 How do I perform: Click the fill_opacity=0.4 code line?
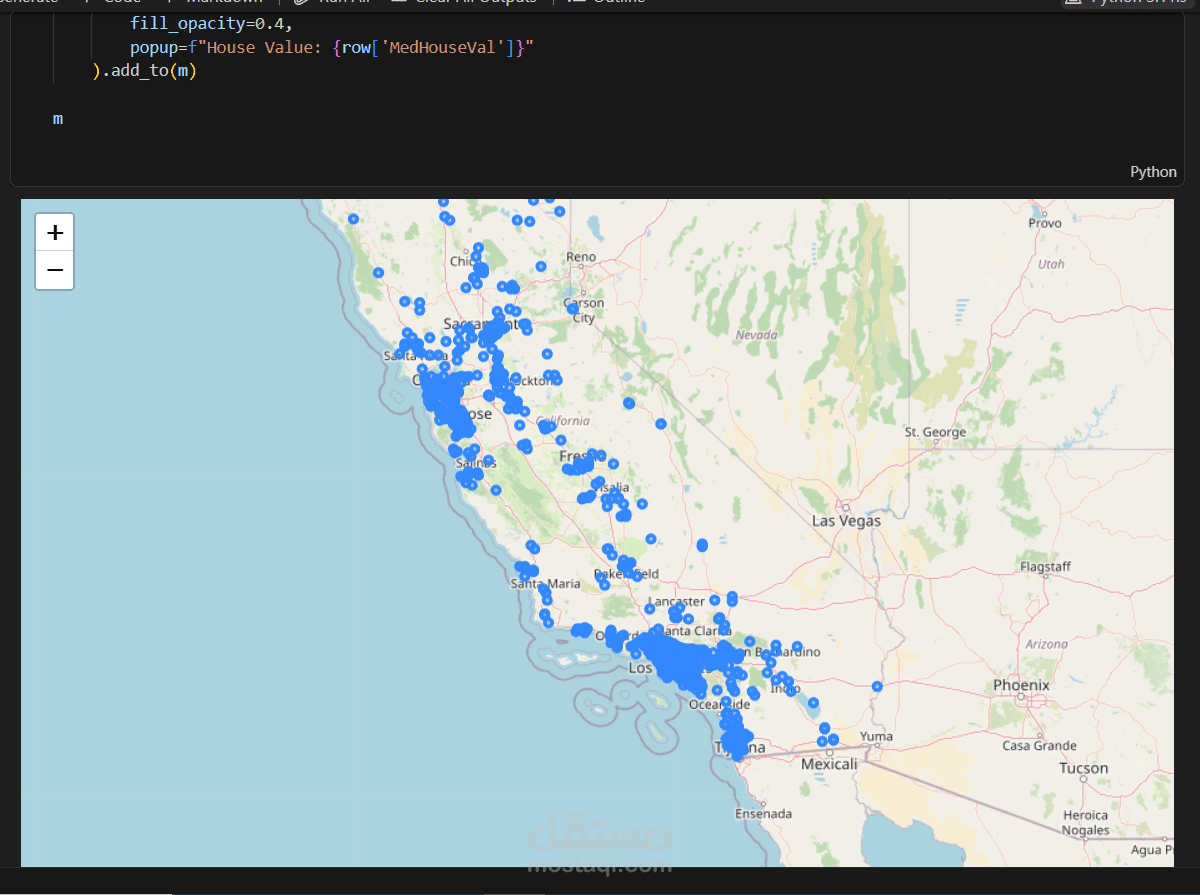point(211,23)
